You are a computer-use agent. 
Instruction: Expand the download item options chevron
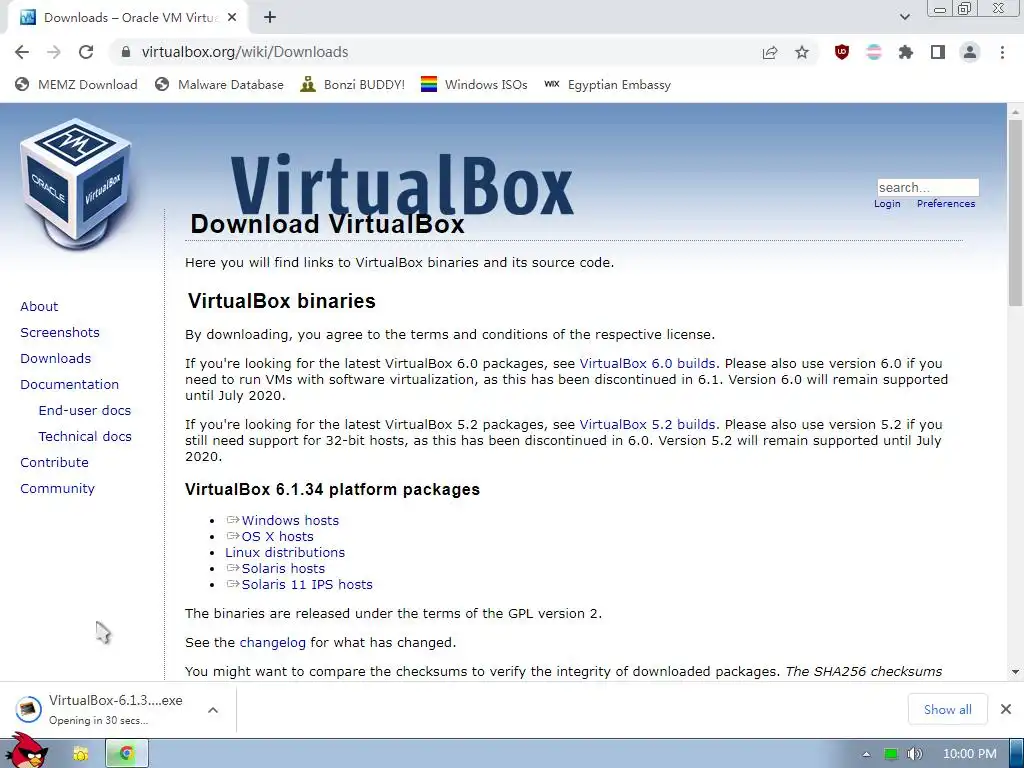[x=213, y=710]
